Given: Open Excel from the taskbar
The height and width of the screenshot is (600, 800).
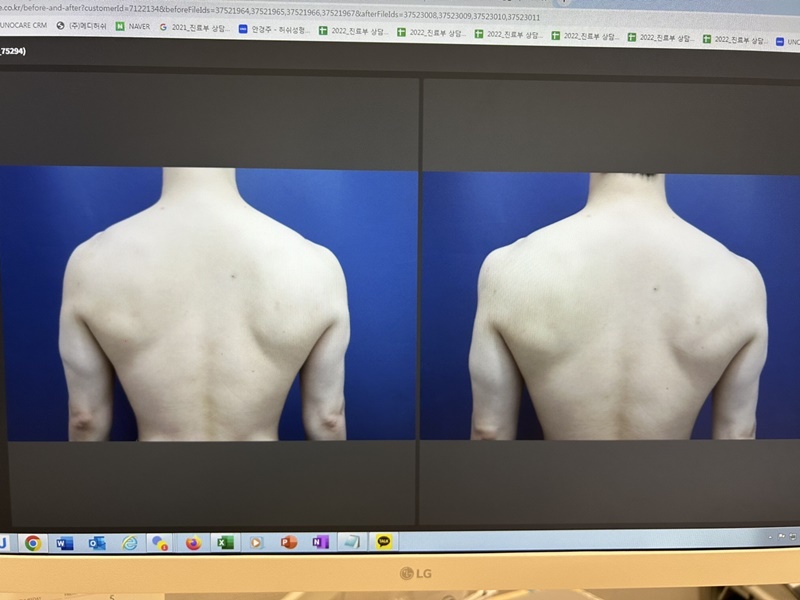Looking at the screenshot, I should (x=225, y=543).
